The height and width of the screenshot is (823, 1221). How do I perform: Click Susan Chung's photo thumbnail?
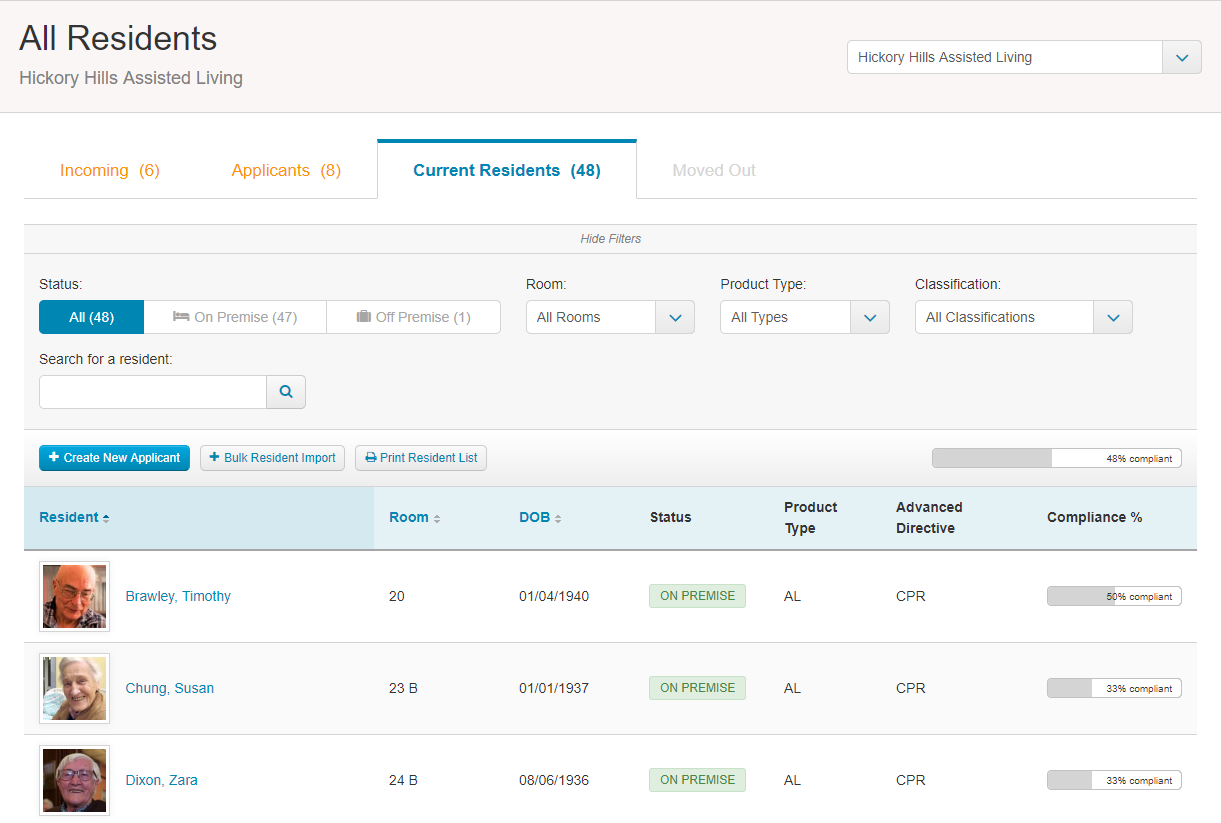click(x=74, y=688)
